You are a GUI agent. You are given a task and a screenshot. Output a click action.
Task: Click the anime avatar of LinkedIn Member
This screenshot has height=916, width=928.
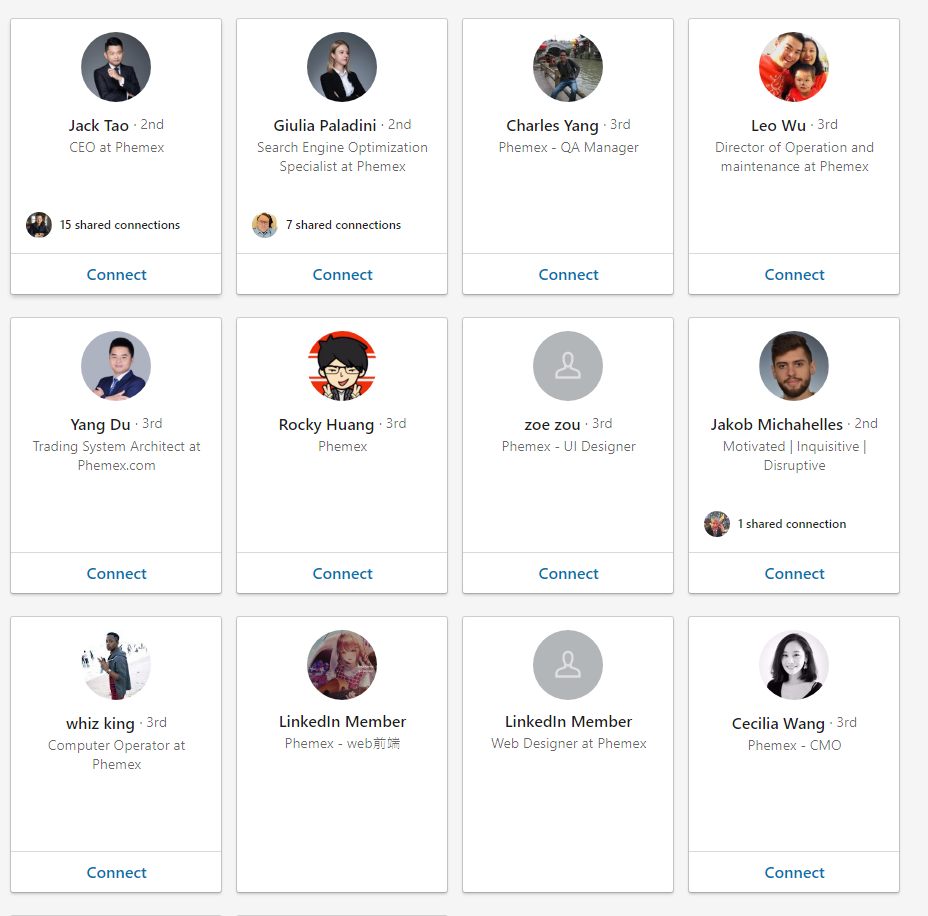click(342, 665)
